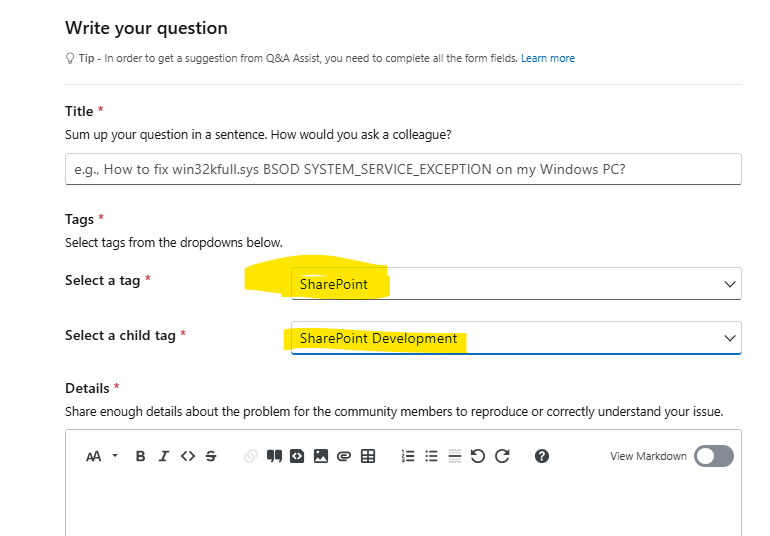Attach a file with paperclip icon
This screenshot has height=536, width=770.
pyautogui.click(x=344, y=457)
